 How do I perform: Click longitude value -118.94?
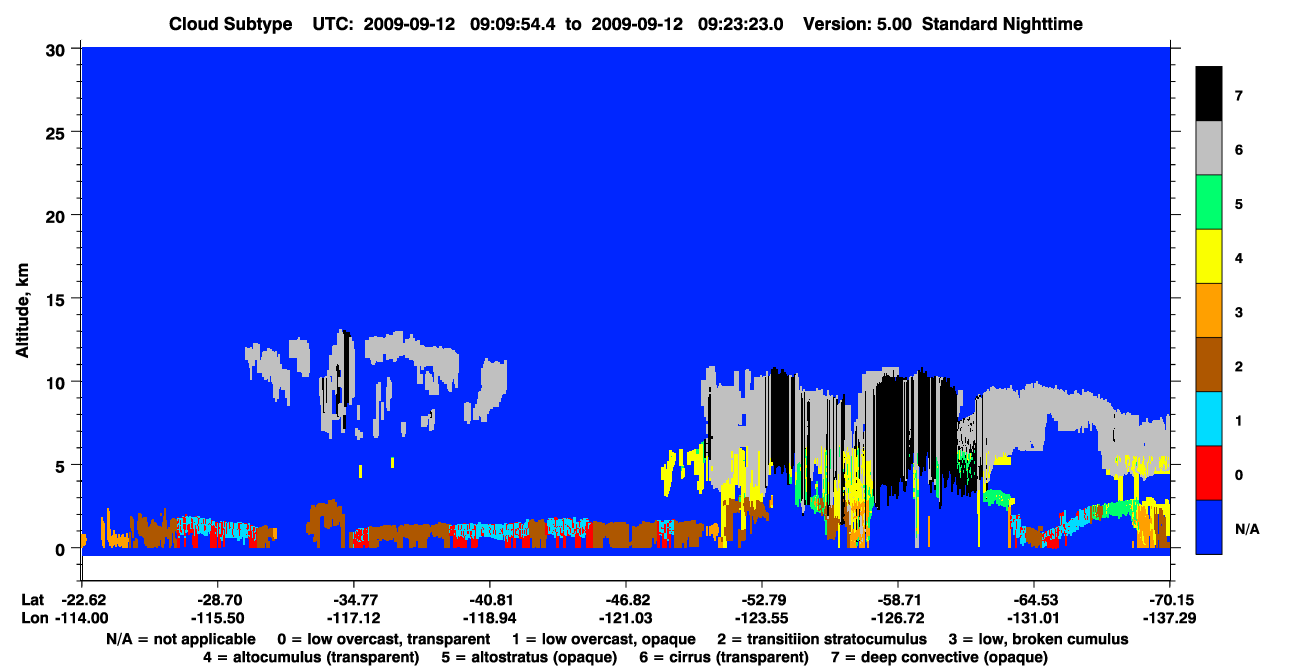[x=489, y=619]
